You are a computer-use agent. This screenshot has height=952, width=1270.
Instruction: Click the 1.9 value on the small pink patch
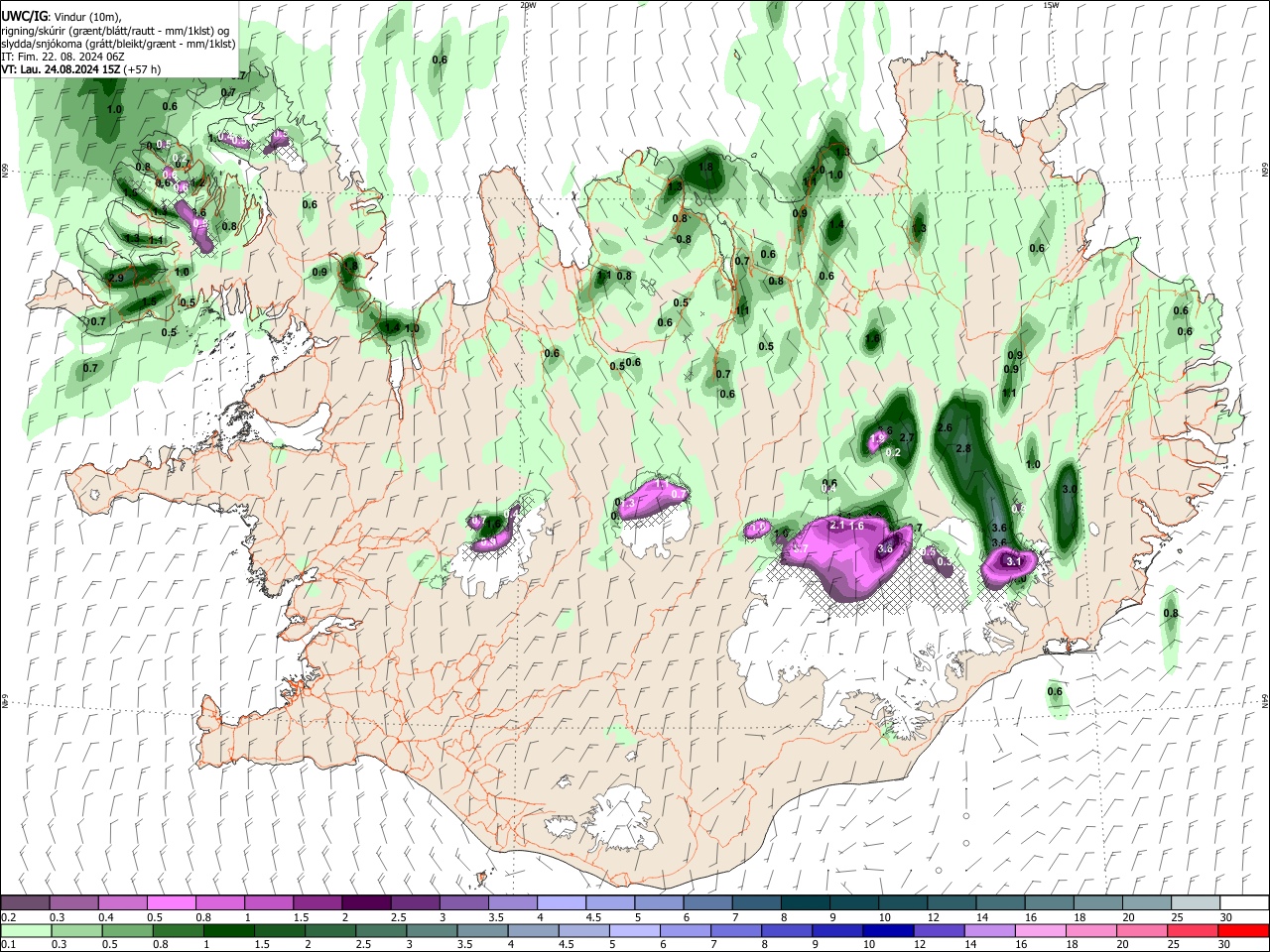coord(877,439)
